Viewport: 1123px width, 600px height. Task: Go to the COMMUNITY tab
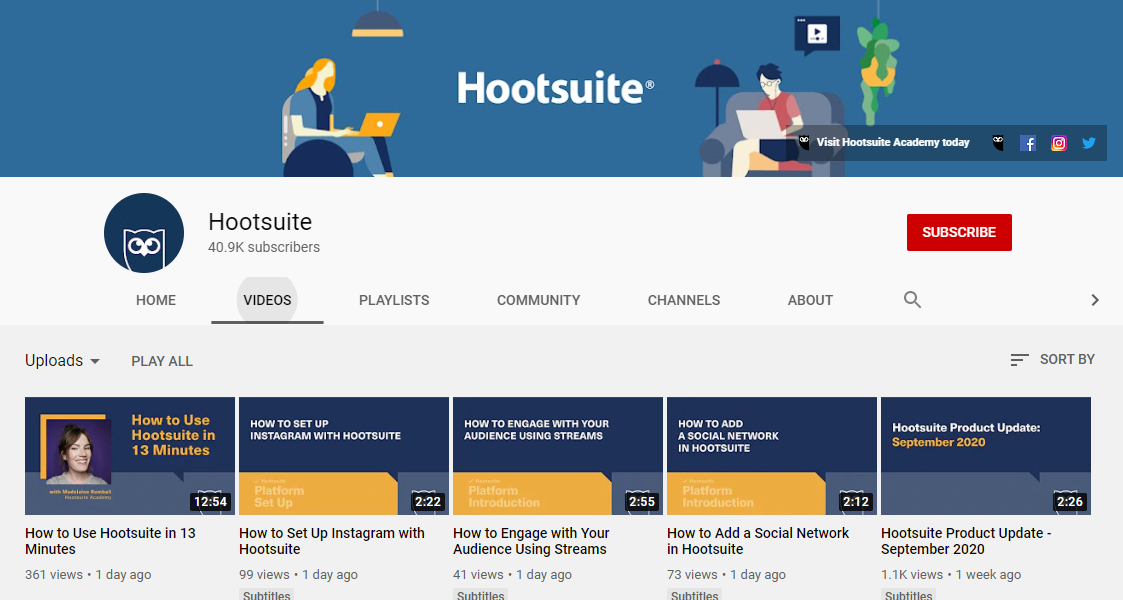[538, 300]
